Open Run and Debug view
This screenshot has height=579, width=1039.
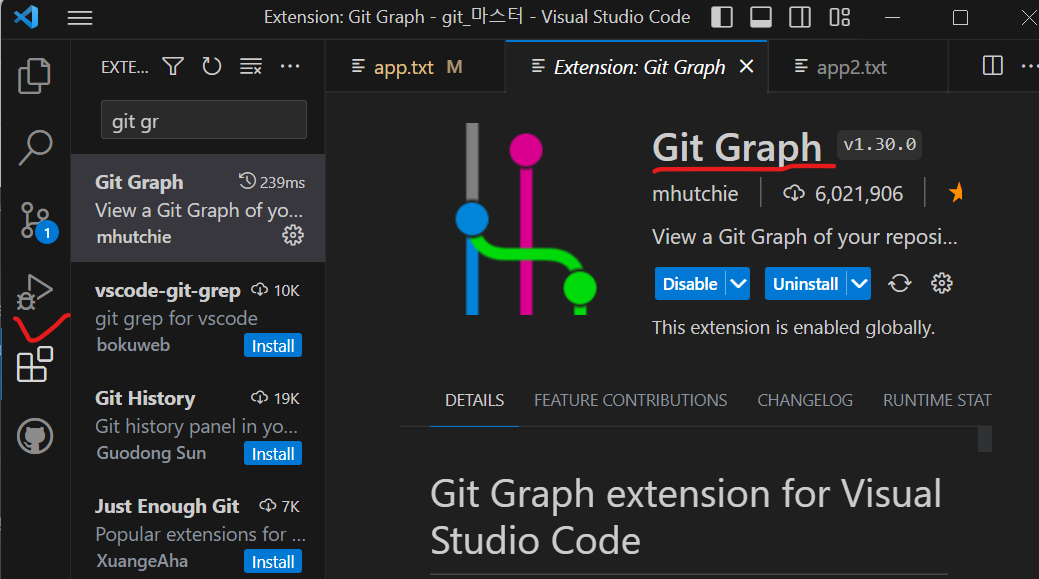click(x=34, y=292)
